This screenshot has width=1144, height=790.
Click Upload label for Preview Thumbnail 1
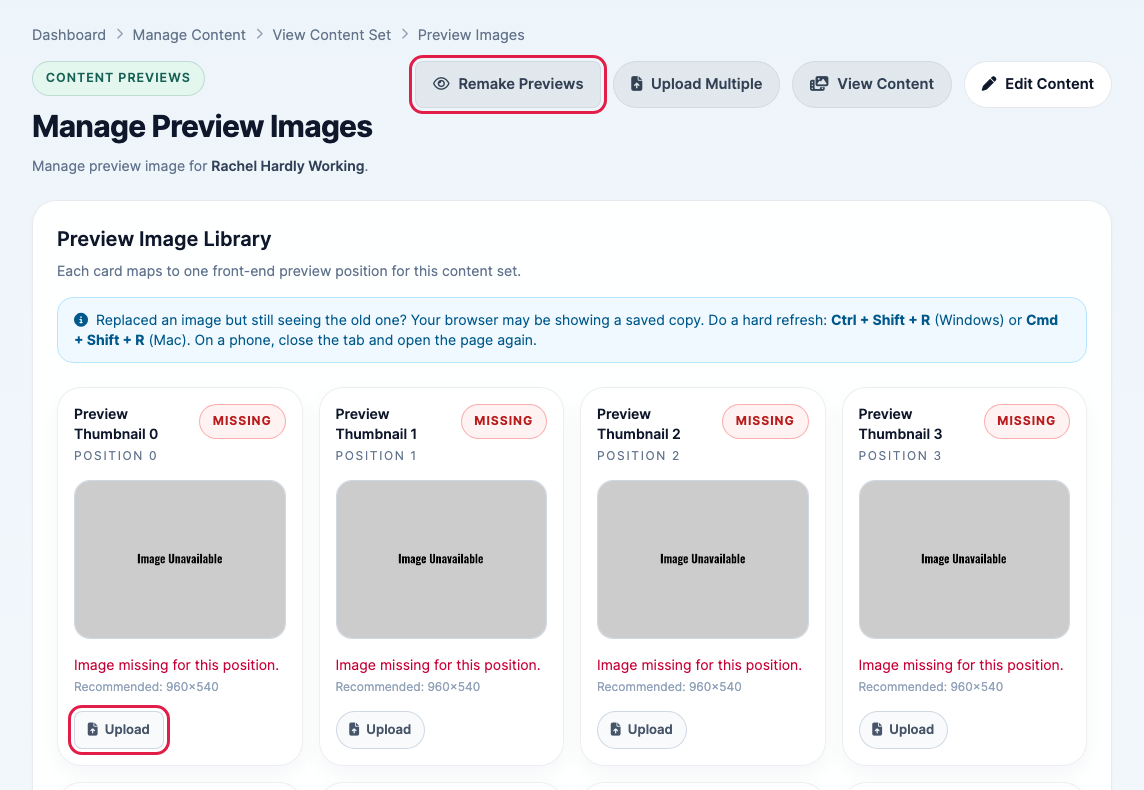(x=388, y=729)
